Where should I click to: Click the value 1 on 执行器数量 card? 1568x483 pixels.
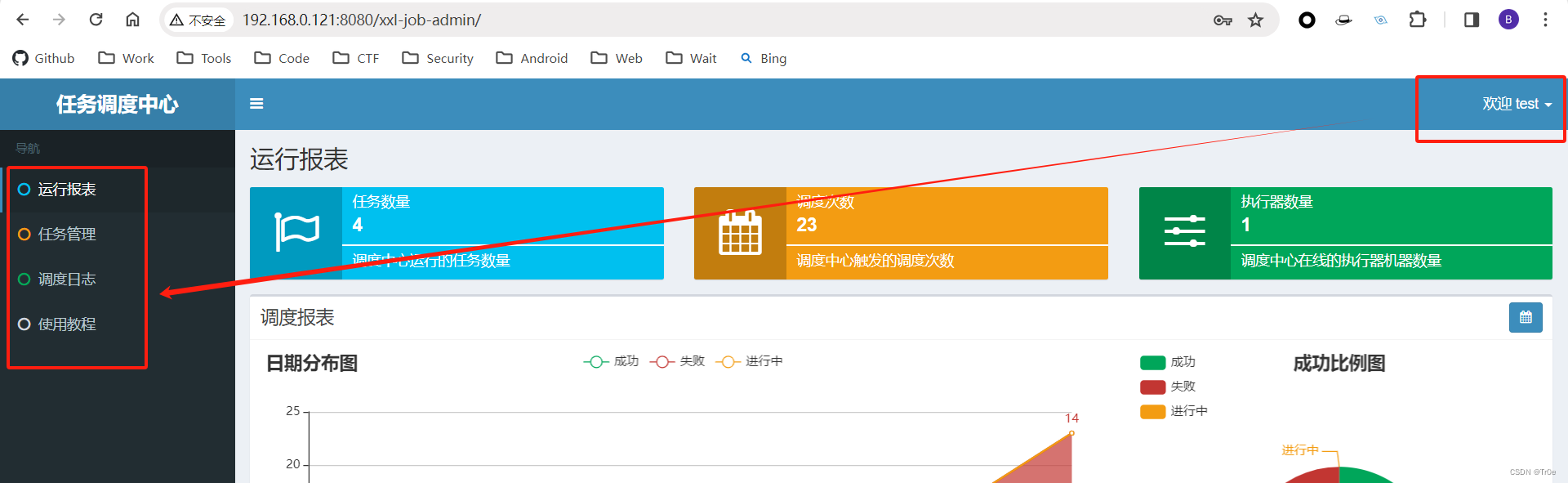pos(1245,226)
